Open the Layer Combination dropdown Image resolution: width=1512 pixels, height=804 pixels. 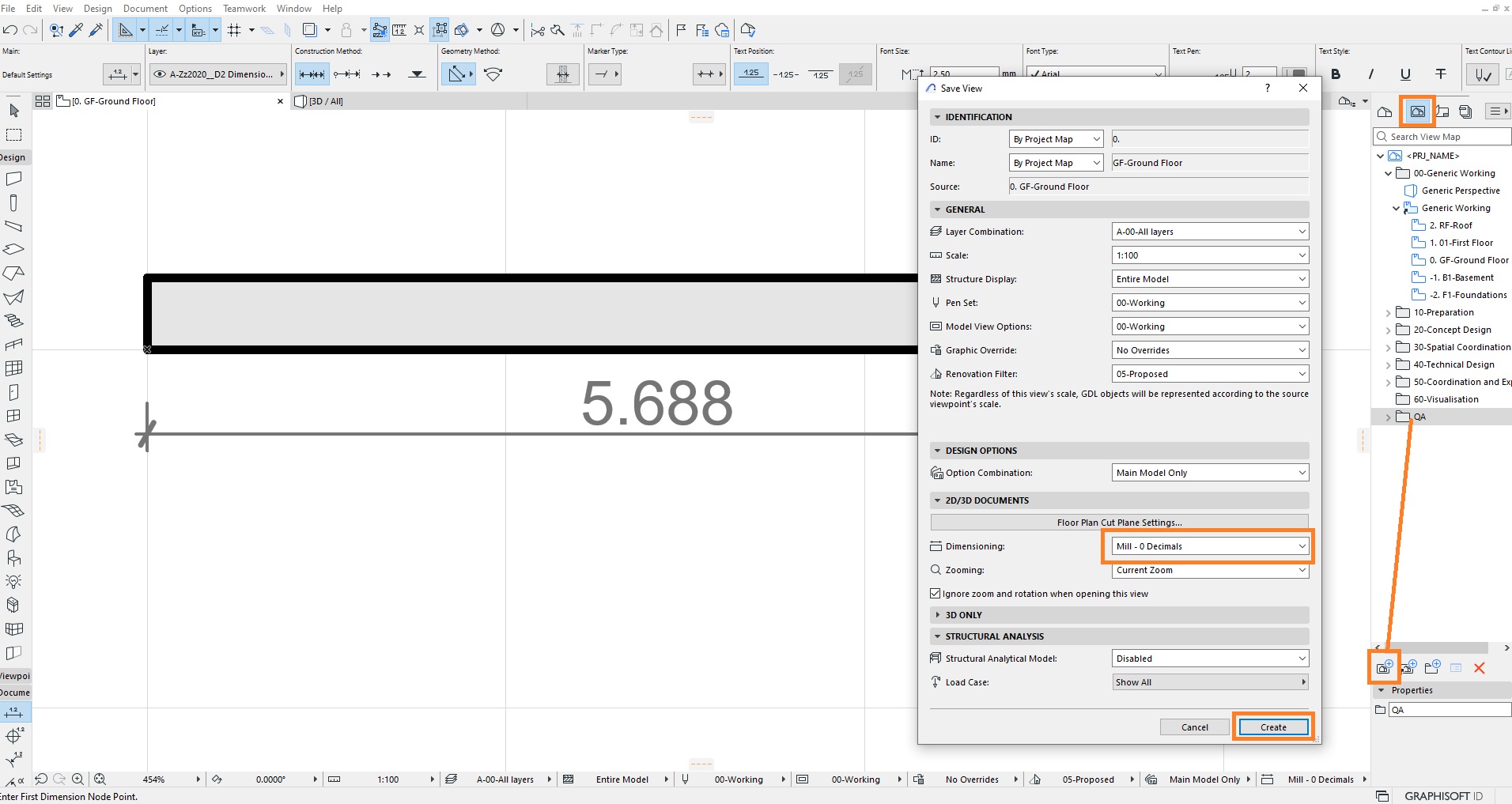(x=1210, y=232)
